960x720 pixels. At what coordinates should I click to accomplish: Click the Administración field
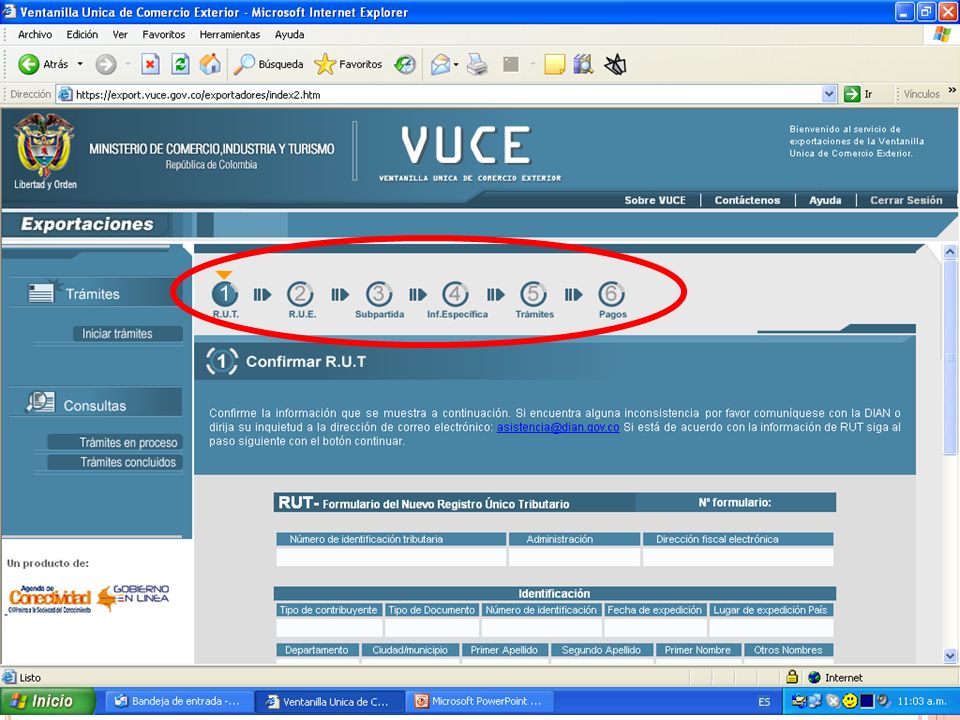pos(574,557)
